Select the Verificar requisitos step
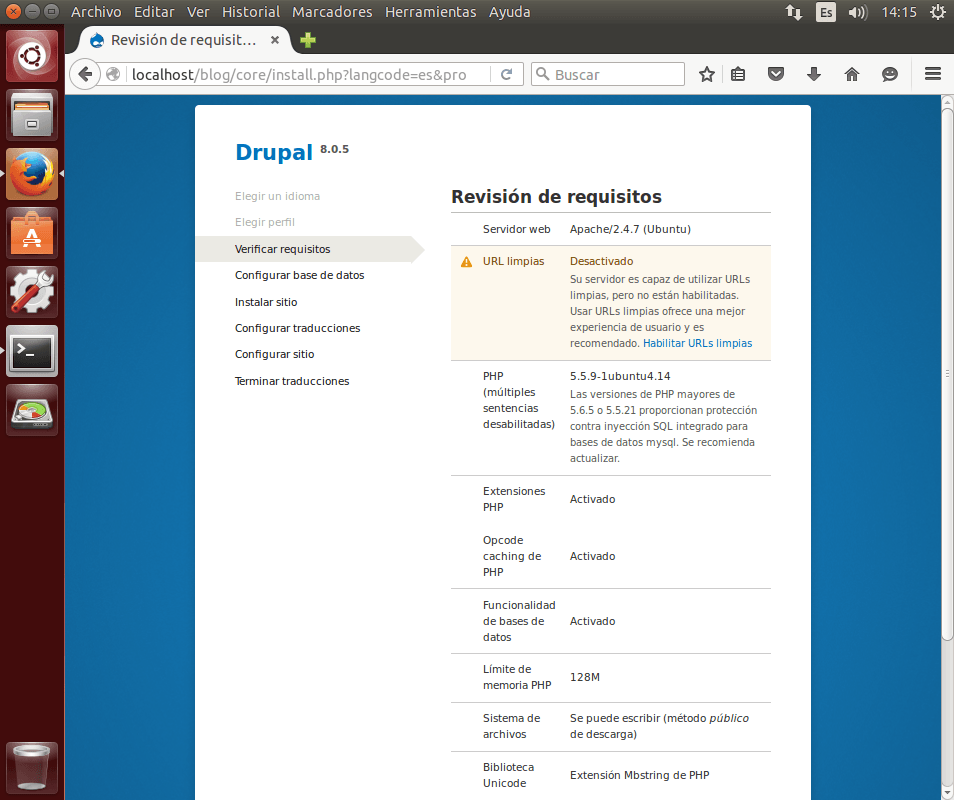 pos(282,249)
